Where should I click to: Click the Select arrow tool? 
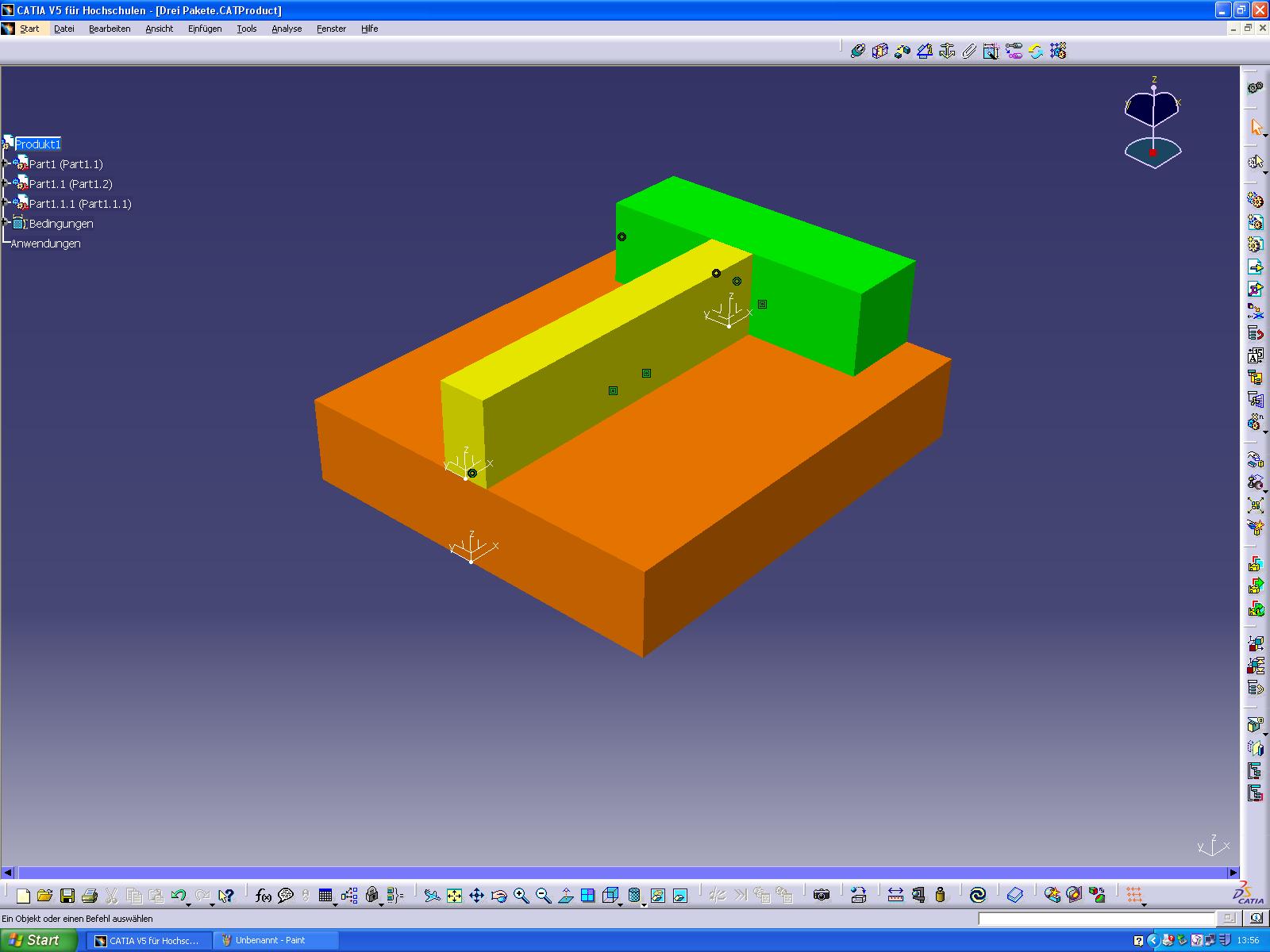click(x=1255, y=127)
